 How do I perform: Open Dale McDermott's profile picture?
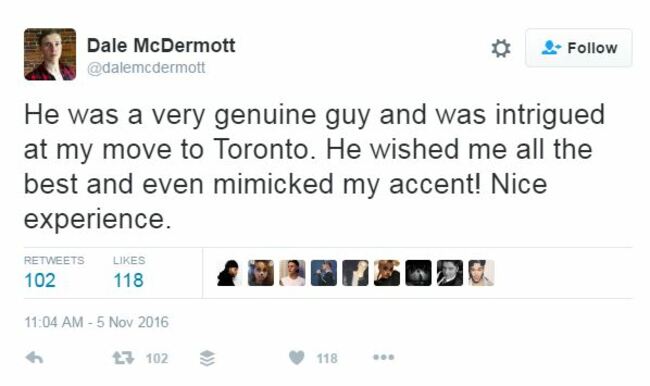pos(50,54)
